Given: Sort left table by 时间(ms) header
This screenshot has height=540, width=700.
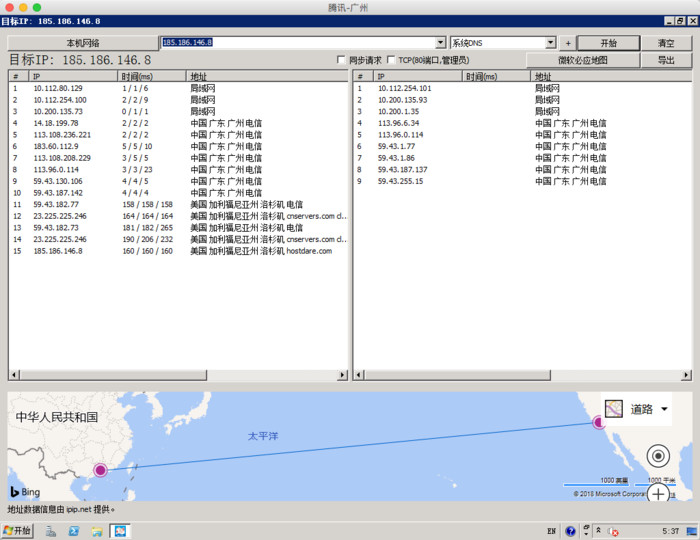Looking at the screenshot, I should [152, 76].
